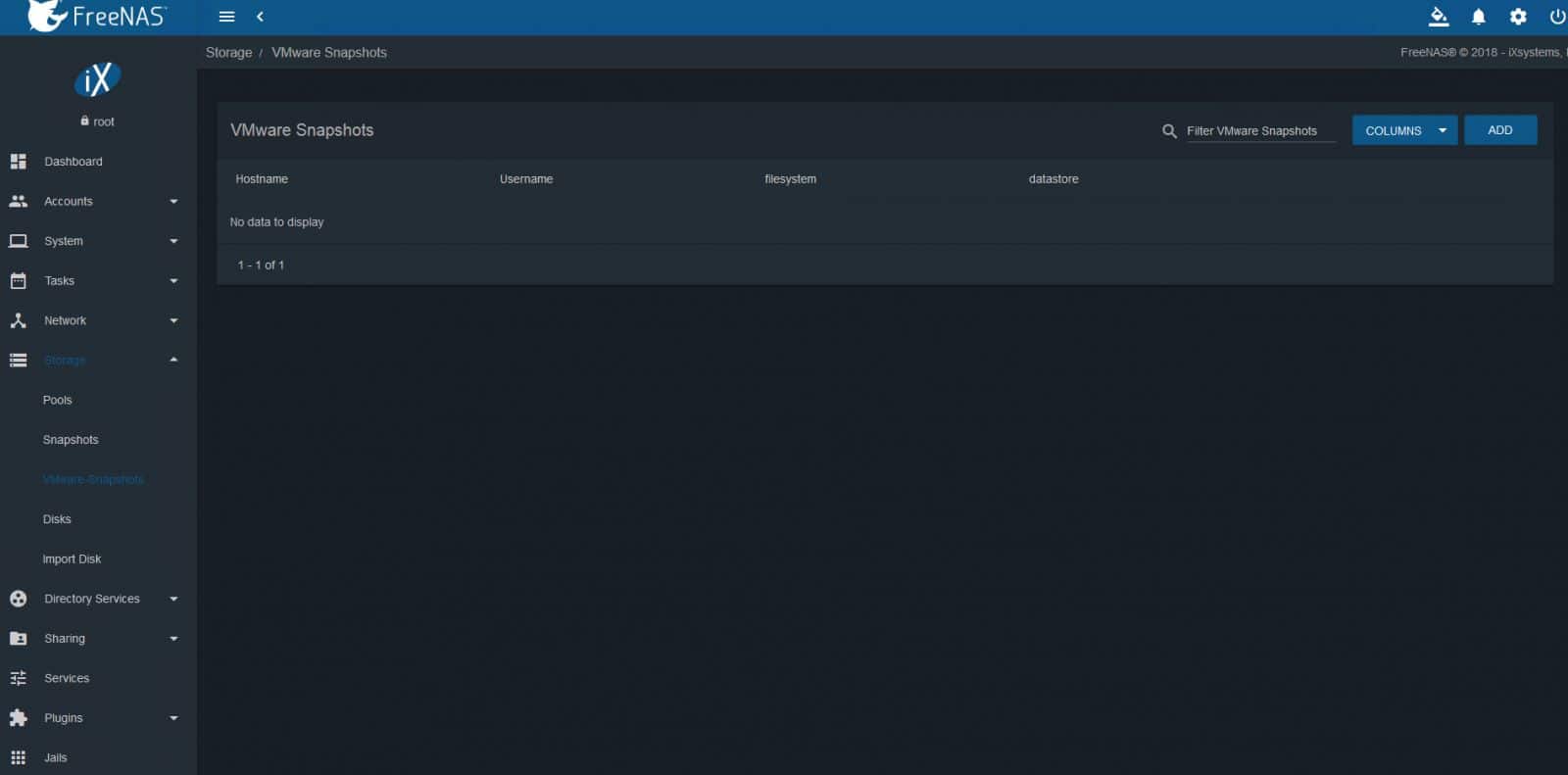Click the 'No data to display' text
This screenshot has height=775, width=1568.
[x=276, y=222]
